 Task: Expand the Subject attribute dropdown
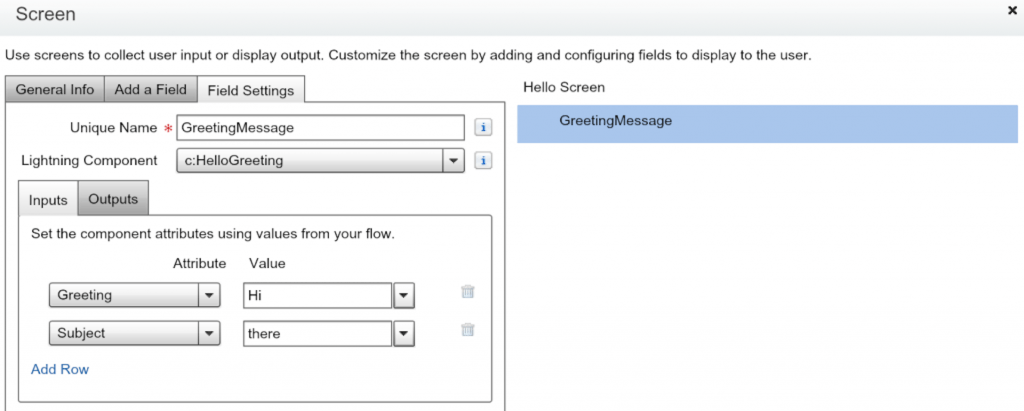209,334
